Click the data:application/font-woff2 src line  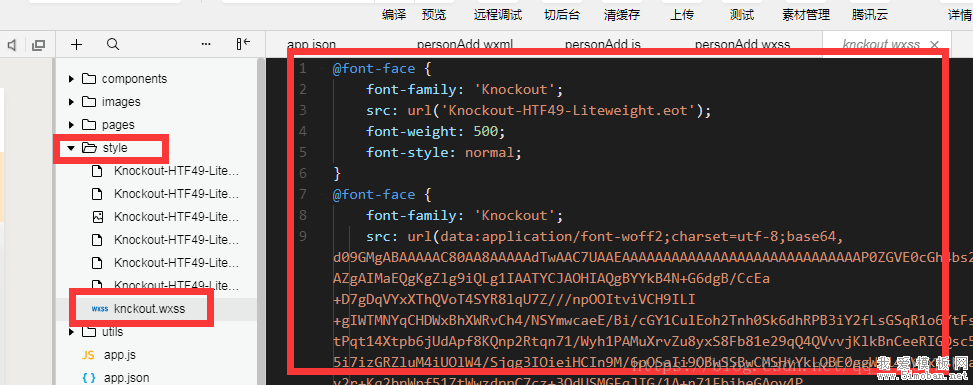pyautogui.click(x=604, y=237)
